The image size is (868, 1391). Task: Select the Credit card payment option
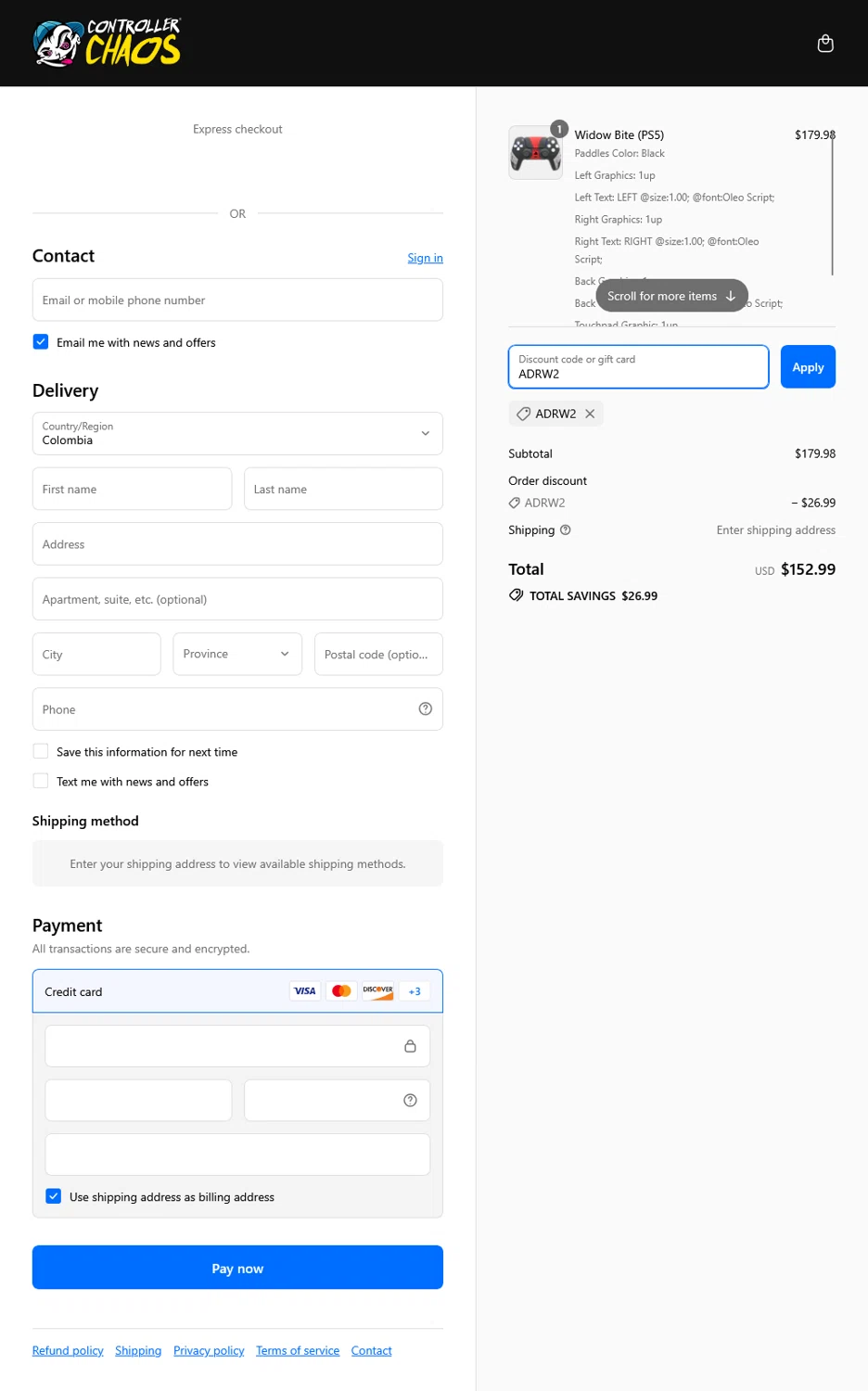pos(237,991)
